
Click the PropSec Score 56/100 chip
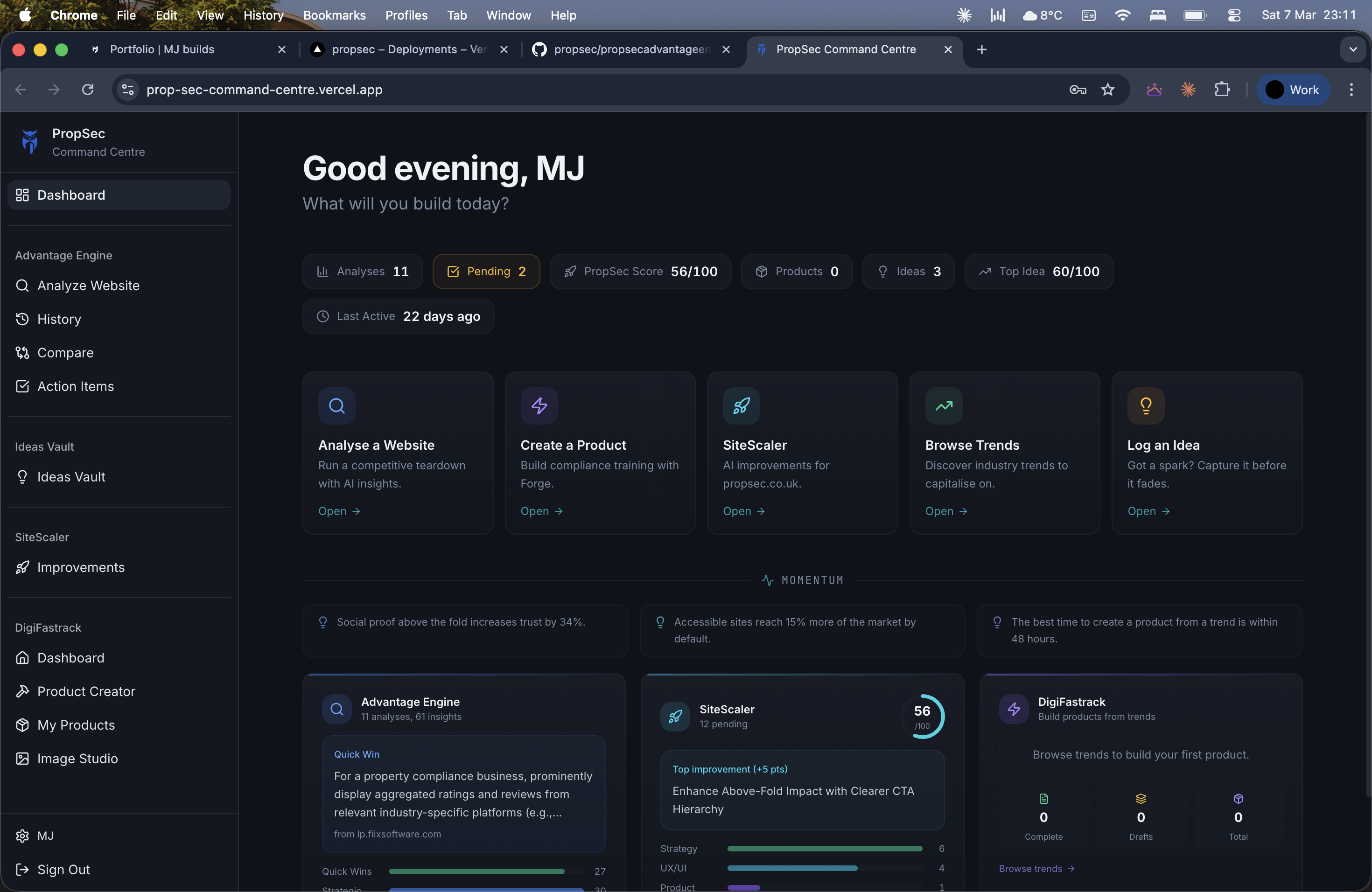coord(640,272)
